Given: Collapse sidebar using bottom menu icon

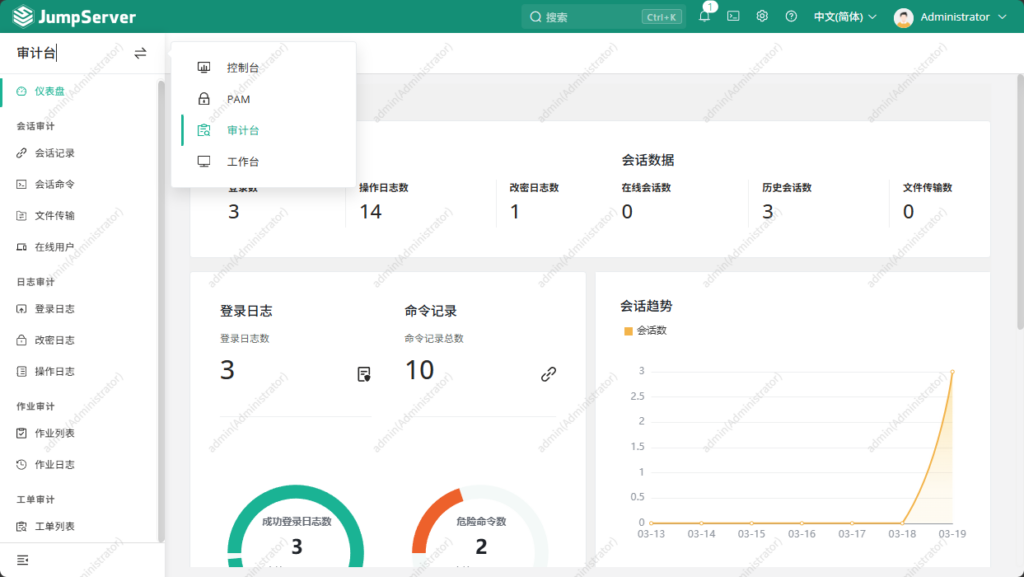Looking at the screenshot, I should (23, 559).
